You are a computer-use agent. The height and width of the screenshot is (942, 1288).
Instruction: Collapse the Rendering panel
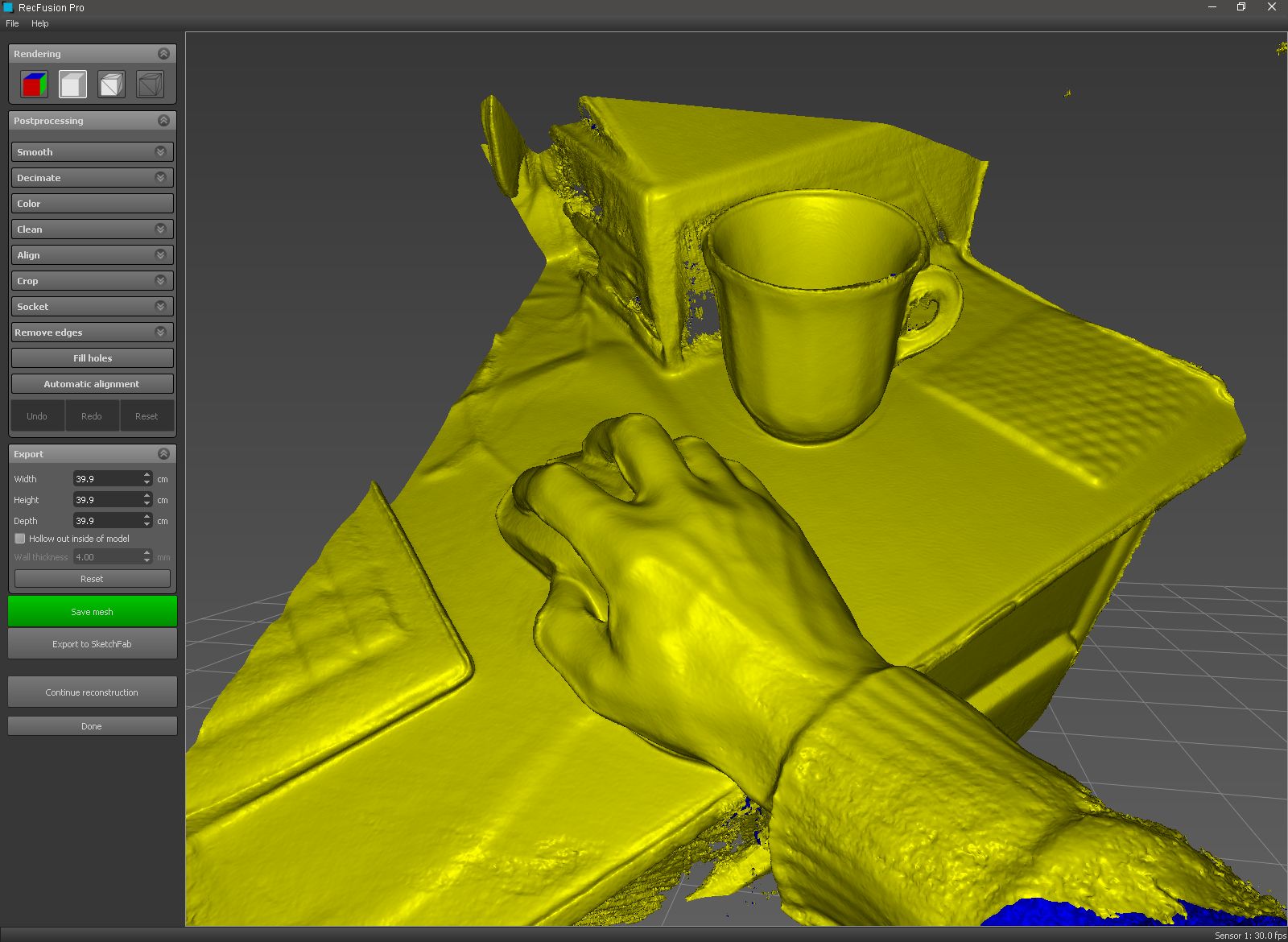[x=163, y=54]
